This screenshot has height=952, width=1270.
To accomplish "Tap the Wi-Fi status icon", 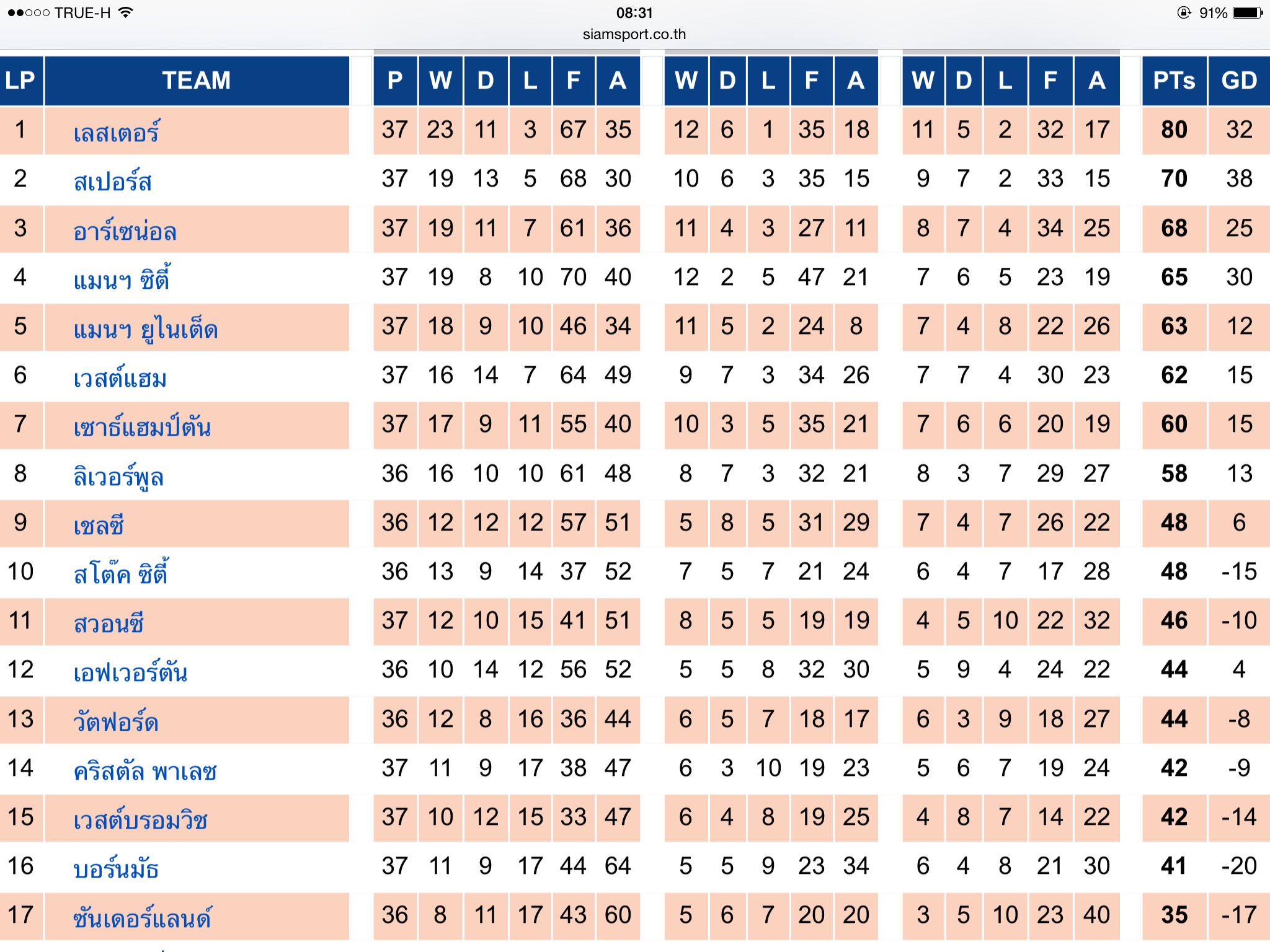I will 126,12.
